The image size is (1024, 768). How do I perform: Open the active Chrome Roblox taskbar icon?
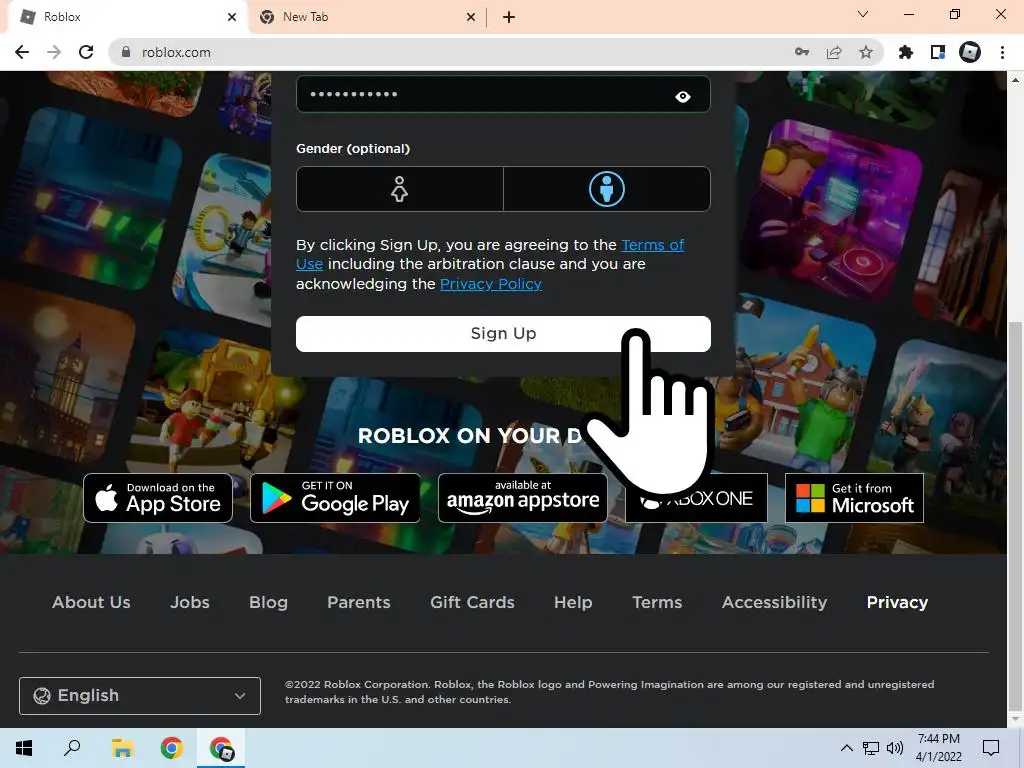(x=221, y=748)
